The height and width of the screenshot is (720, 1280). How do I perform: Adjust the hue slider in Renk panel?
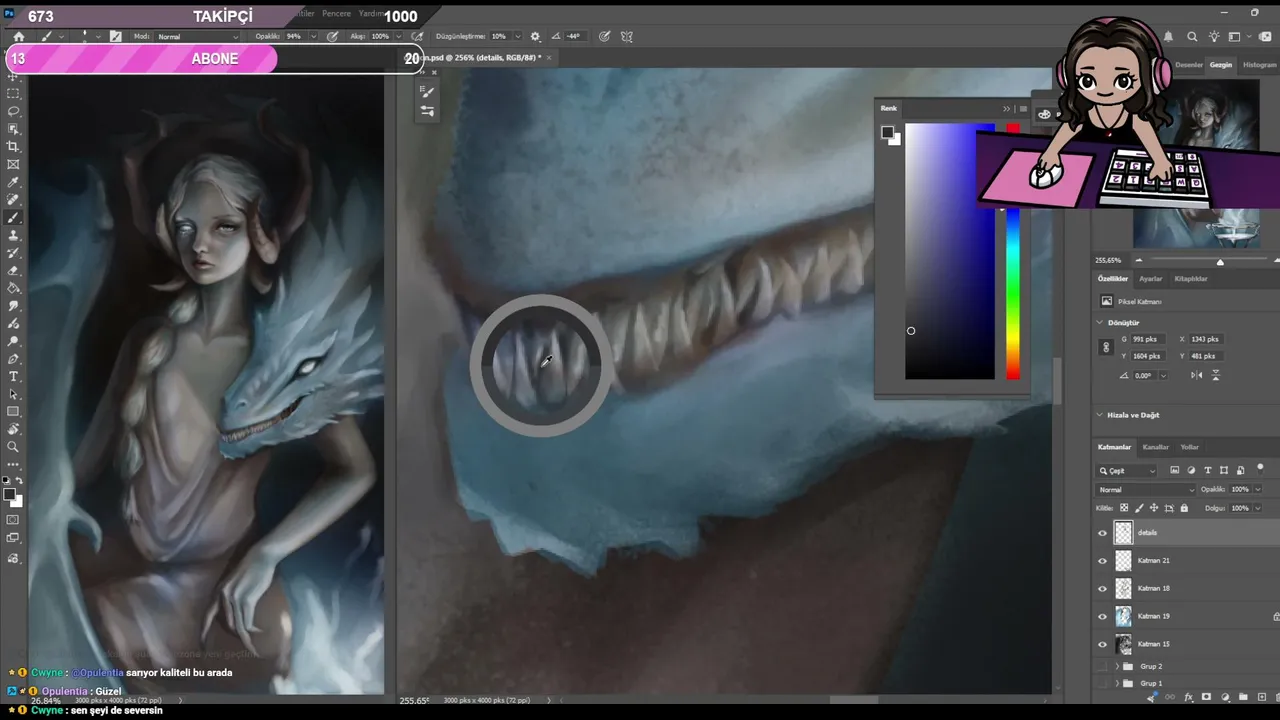[x=1013, y=252]
